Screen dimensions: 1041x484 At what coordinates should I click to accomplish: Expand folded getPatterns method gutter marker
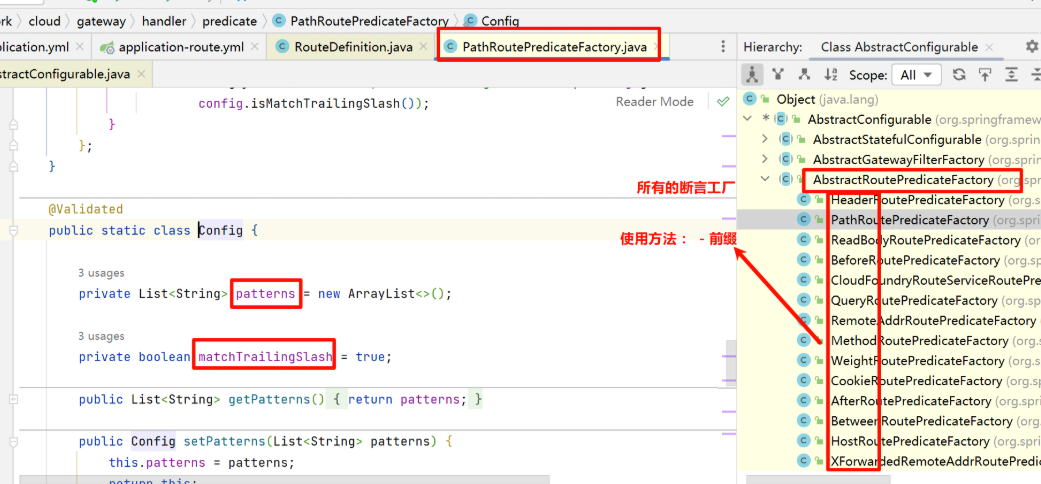[13, 399]
